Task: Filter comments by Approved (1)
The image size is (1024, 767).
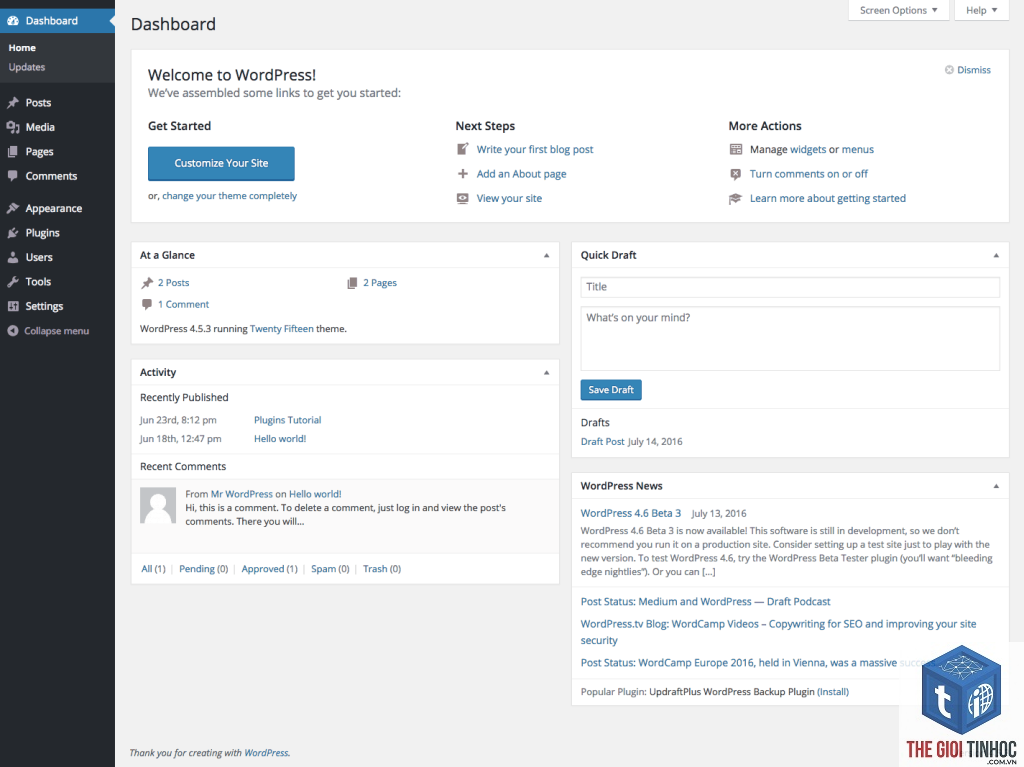Action: (x=270, y=569)
